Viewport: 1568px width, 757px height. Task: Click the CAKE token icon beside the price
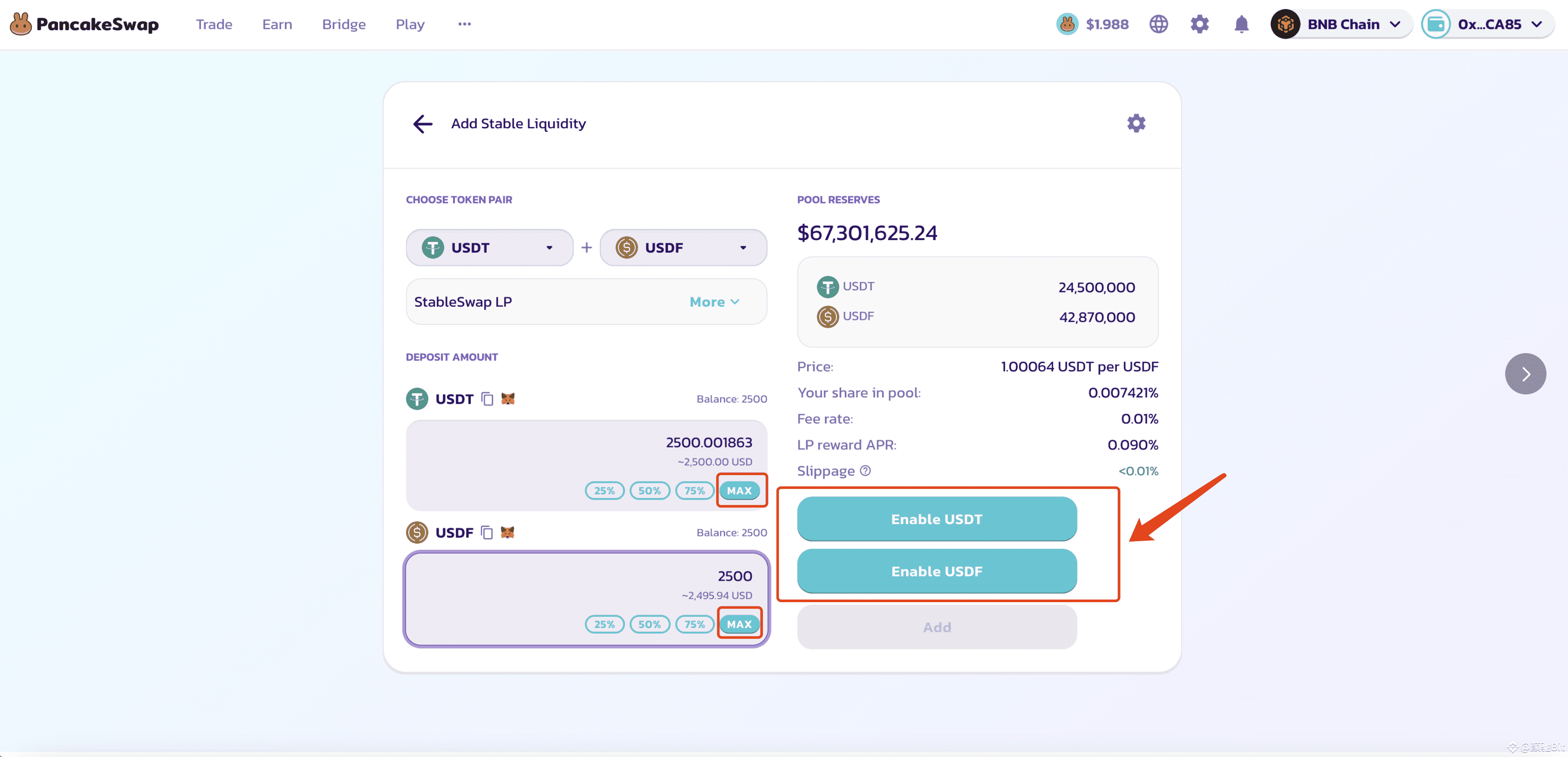point(1066,25)
